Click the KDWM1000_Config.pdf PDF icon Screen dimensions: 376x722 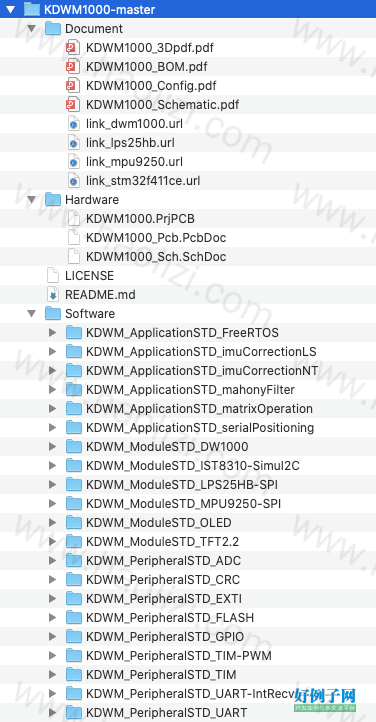click(74, 86)
